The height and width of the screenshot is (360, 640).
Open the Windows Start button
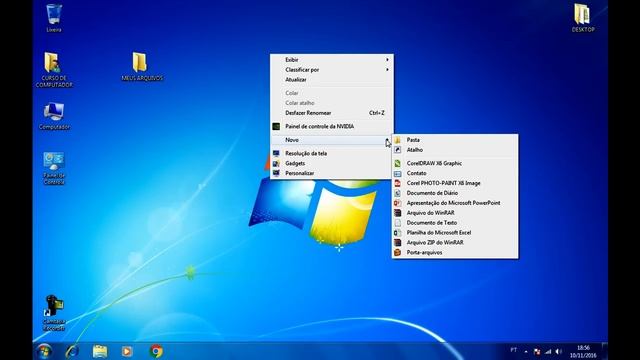44,351
